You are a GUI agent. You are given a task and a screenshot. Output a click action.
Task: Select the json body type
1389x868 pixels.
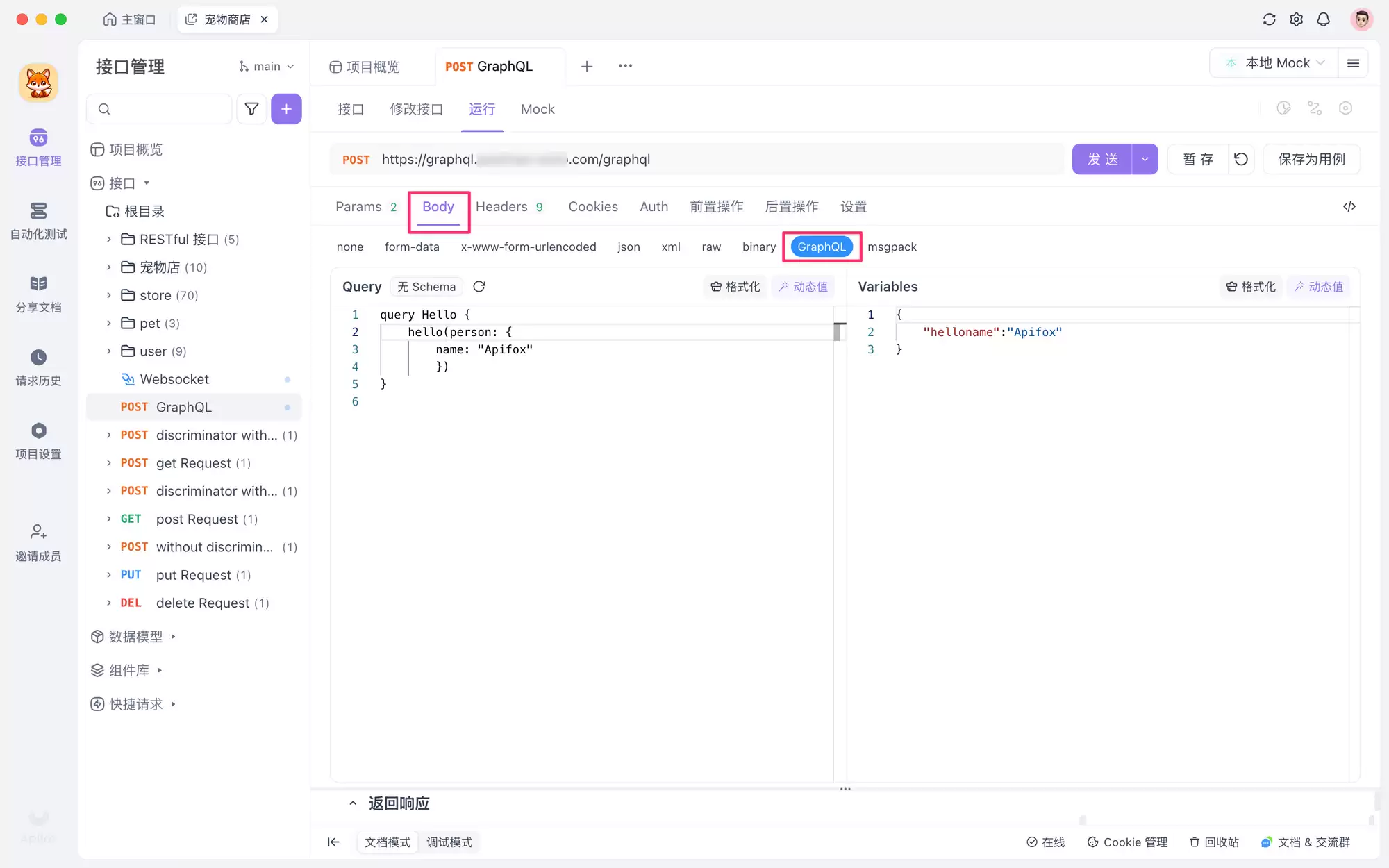click(x=629, y=247)
